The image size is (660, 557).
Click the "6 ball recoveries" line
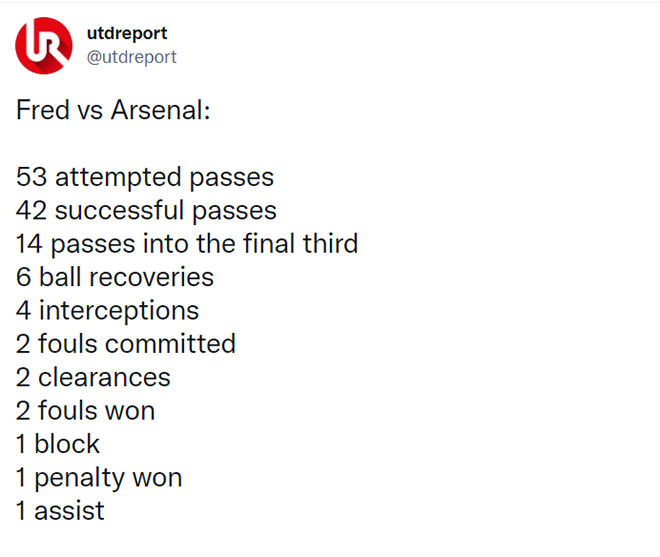[x=115, y=276]
